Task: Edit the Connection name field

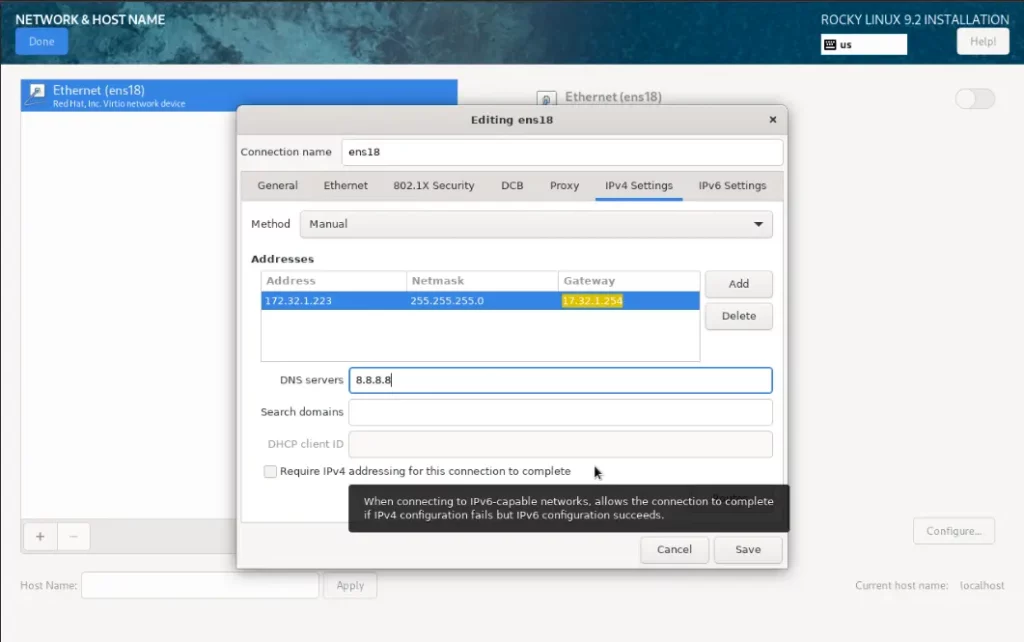Action: pyautogui.click(x=562, y=152)
